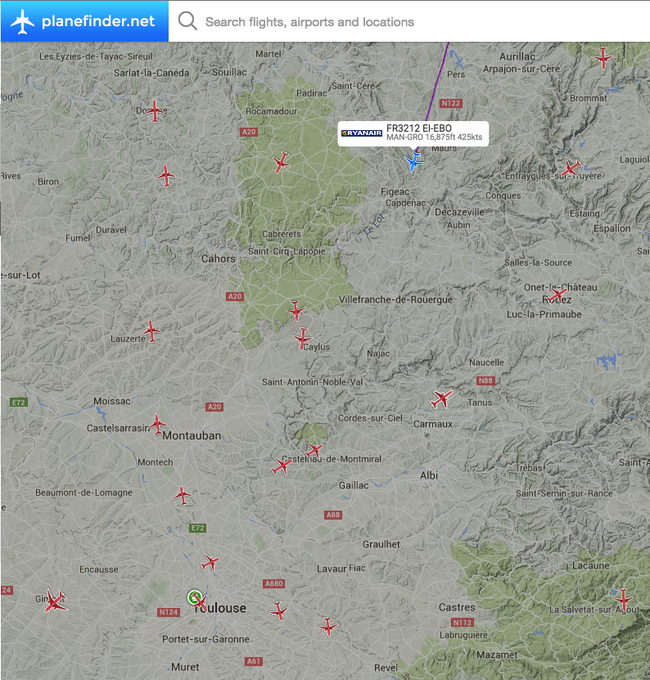This screenshot has height=680, width=650.
Task: Click the planefinder.net logo
Action: click(84, 21)
